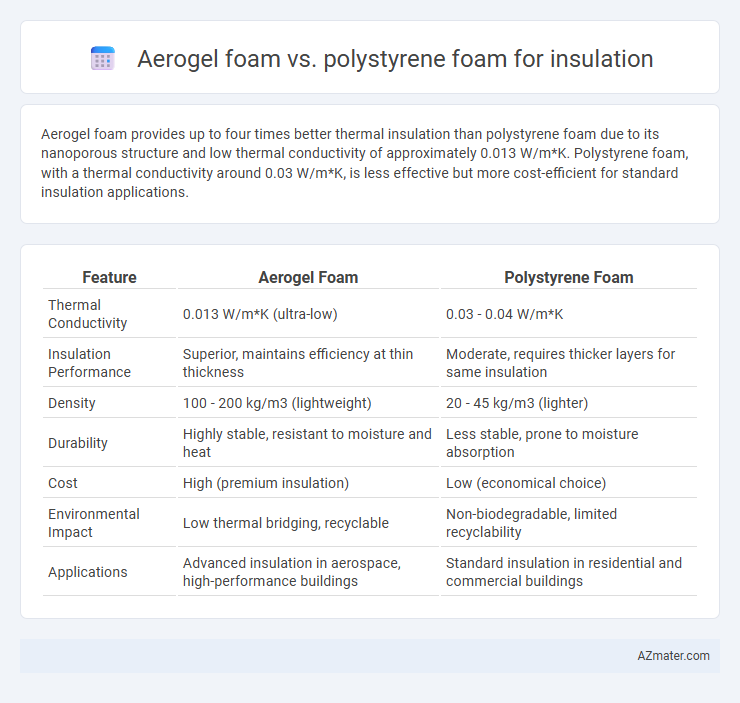Screen dimensions: 740x703
Task: Click the '0.03 - 0.04 W/m*K' cell
Action: 569,314
